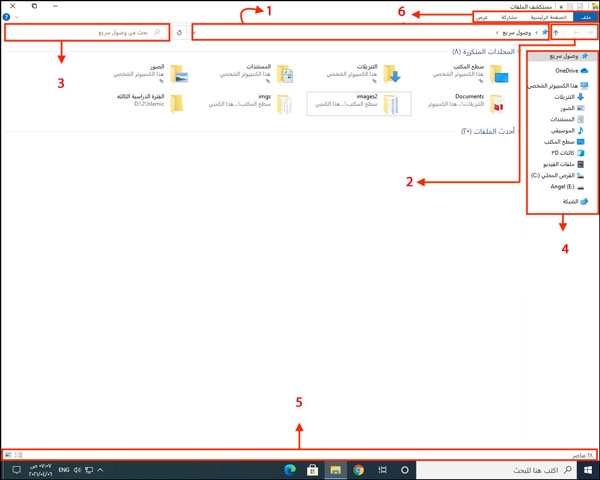Open Microsoft Edge from the taskbar
The image size is (600, 480).
[290, 469]
